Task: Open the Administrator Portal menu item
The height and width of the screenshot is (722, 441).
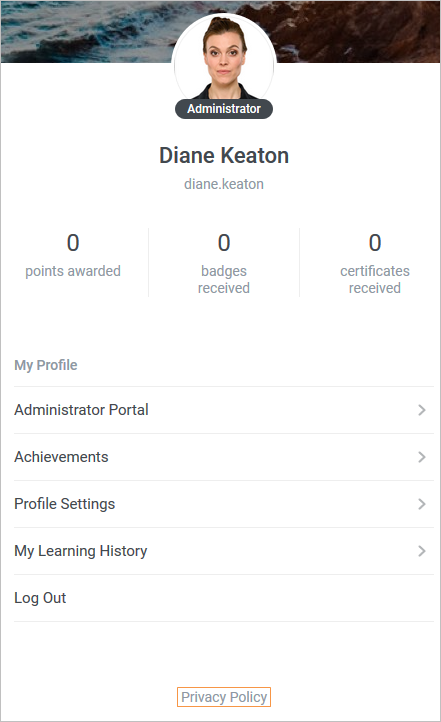Action: point(224,410)
